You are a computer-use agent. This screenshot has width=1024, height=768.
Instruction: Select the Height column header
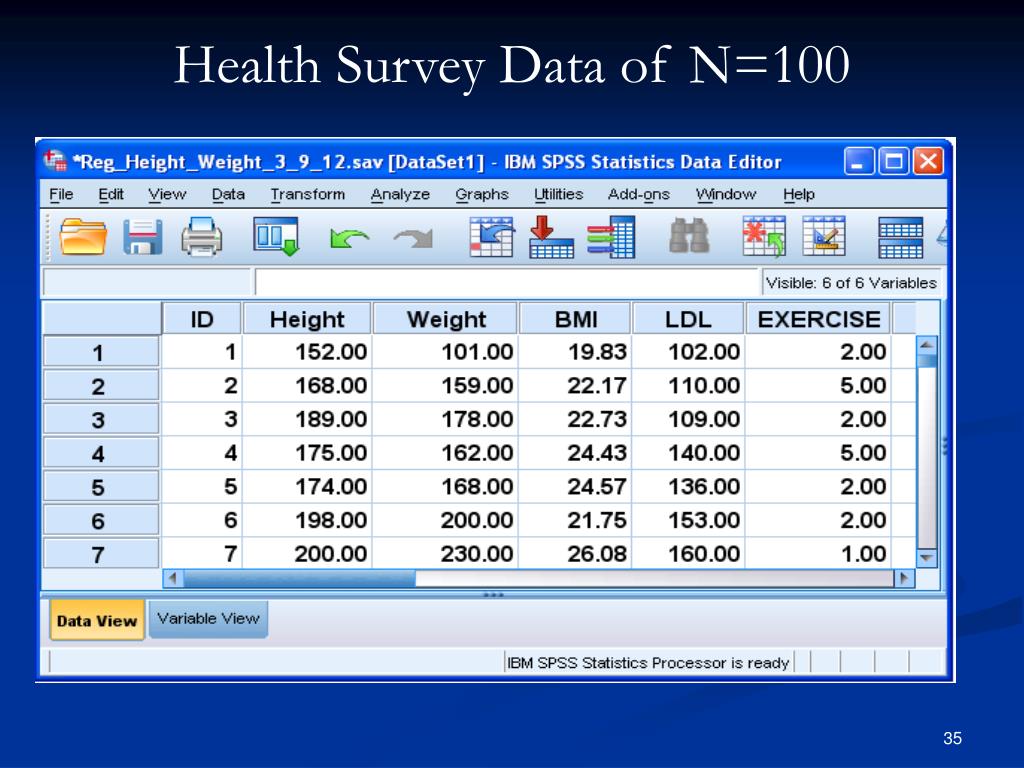[307, 319]
